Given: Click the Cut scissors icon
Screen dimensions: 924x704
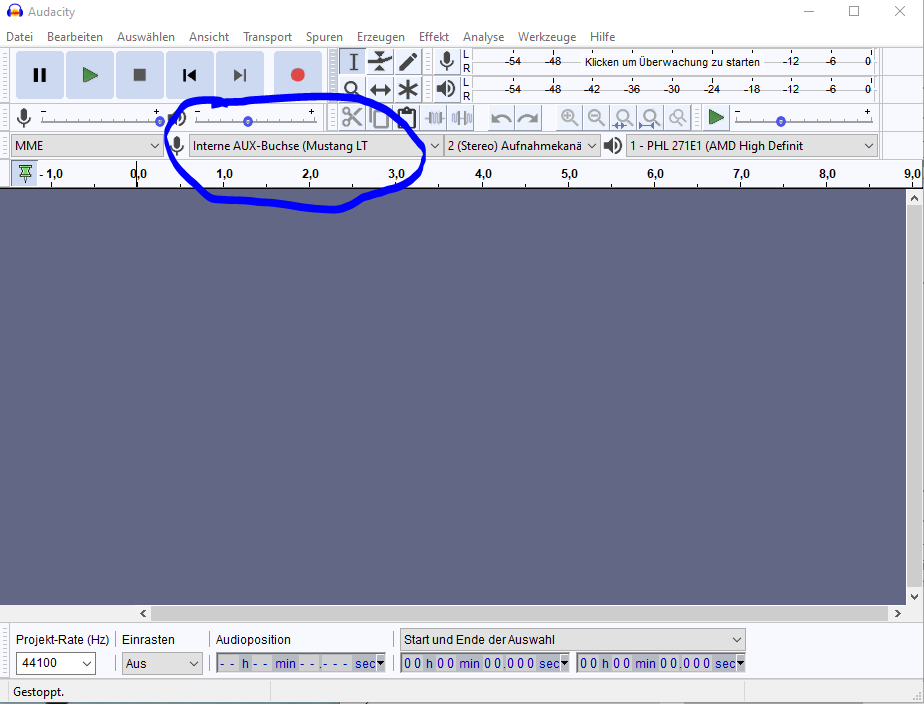Looking at the screenshot, I should (x=352, y=118).
